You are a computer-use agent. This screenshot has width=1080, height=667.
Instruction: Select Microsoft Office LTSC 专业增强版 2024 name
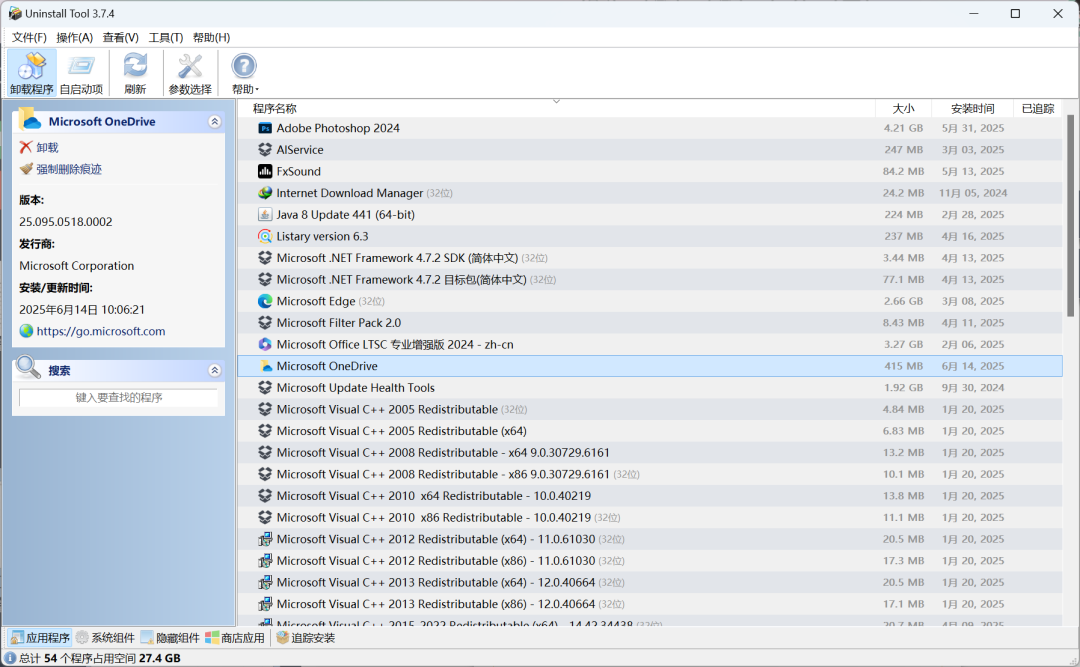395,345
